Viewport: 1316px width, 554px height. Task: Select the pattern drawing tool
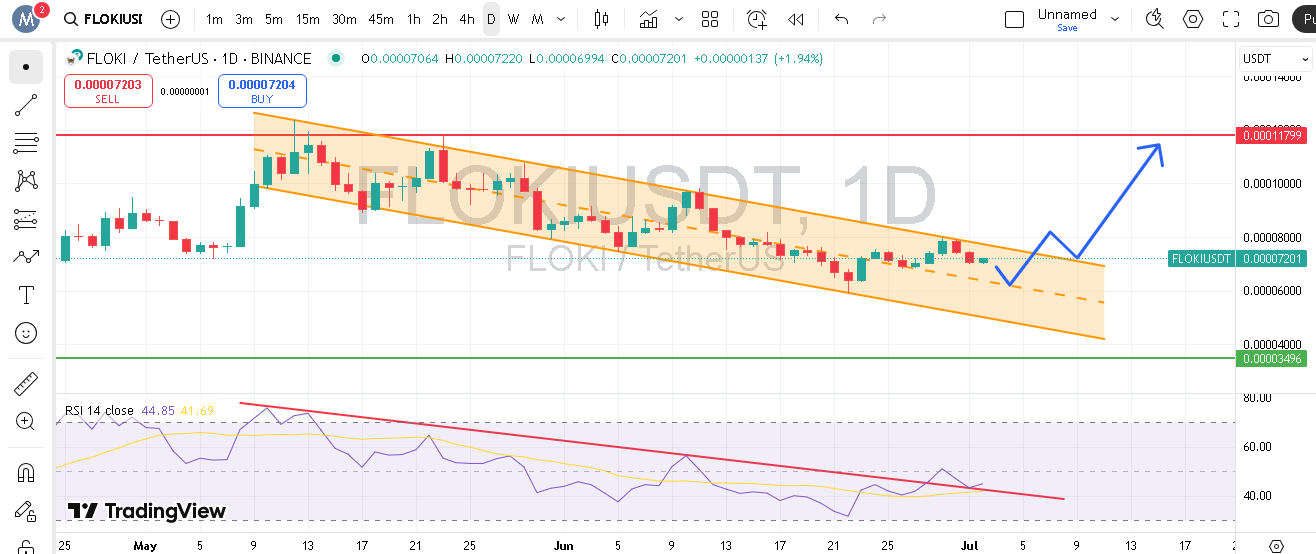(x=26, y=181)
